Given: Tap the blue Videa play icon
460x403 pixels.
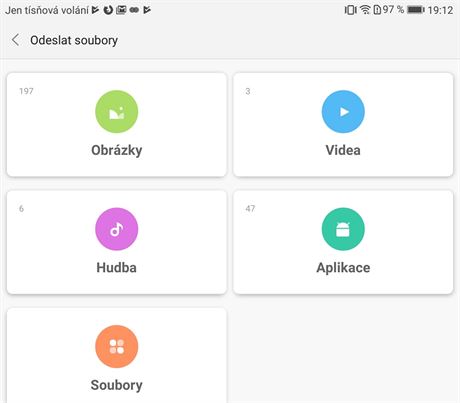Looking at the screenshot, I should [x=343, y=112].
